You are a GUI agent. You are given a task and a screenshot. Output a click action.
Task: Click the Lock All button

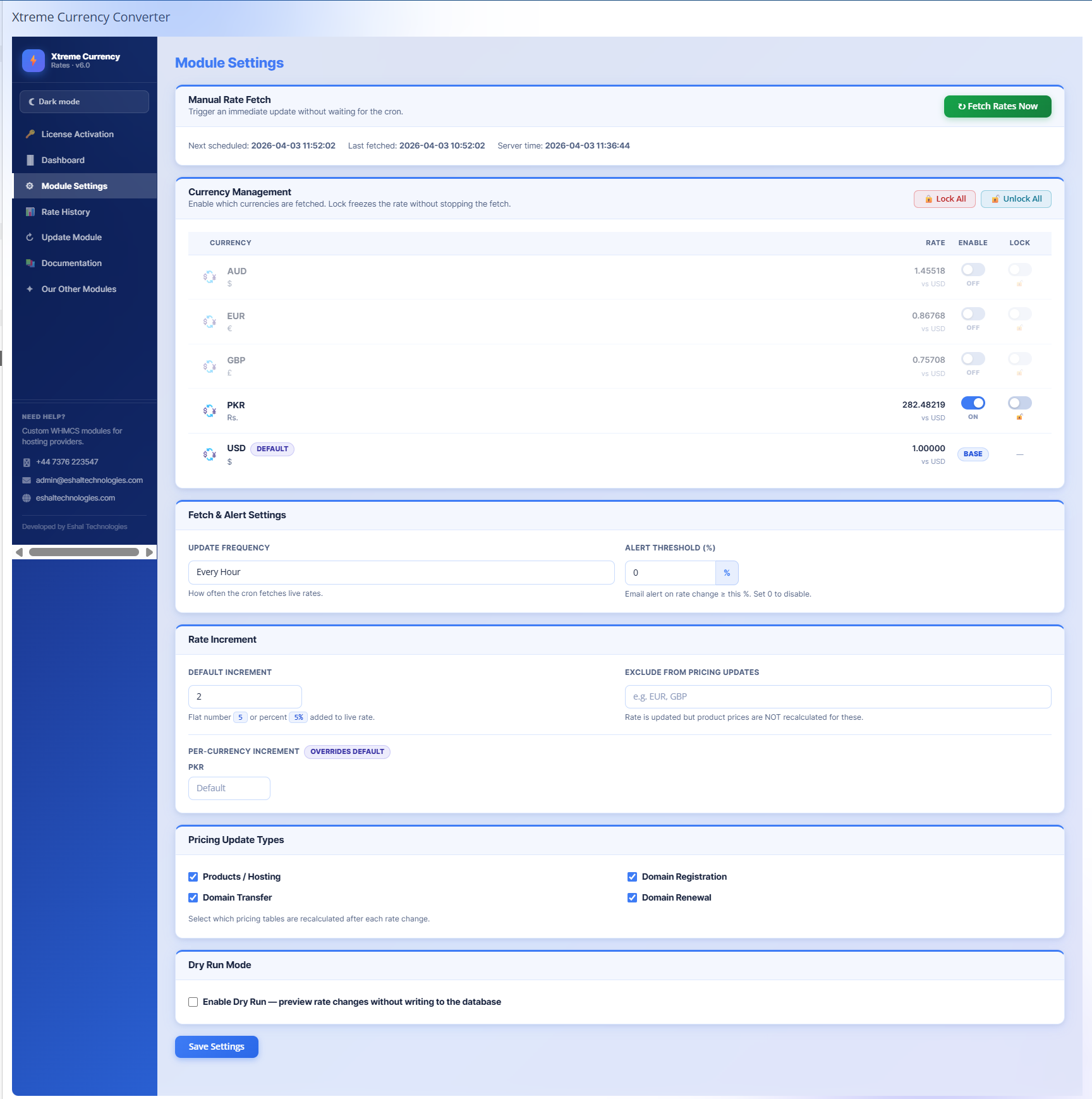(944, 199)
